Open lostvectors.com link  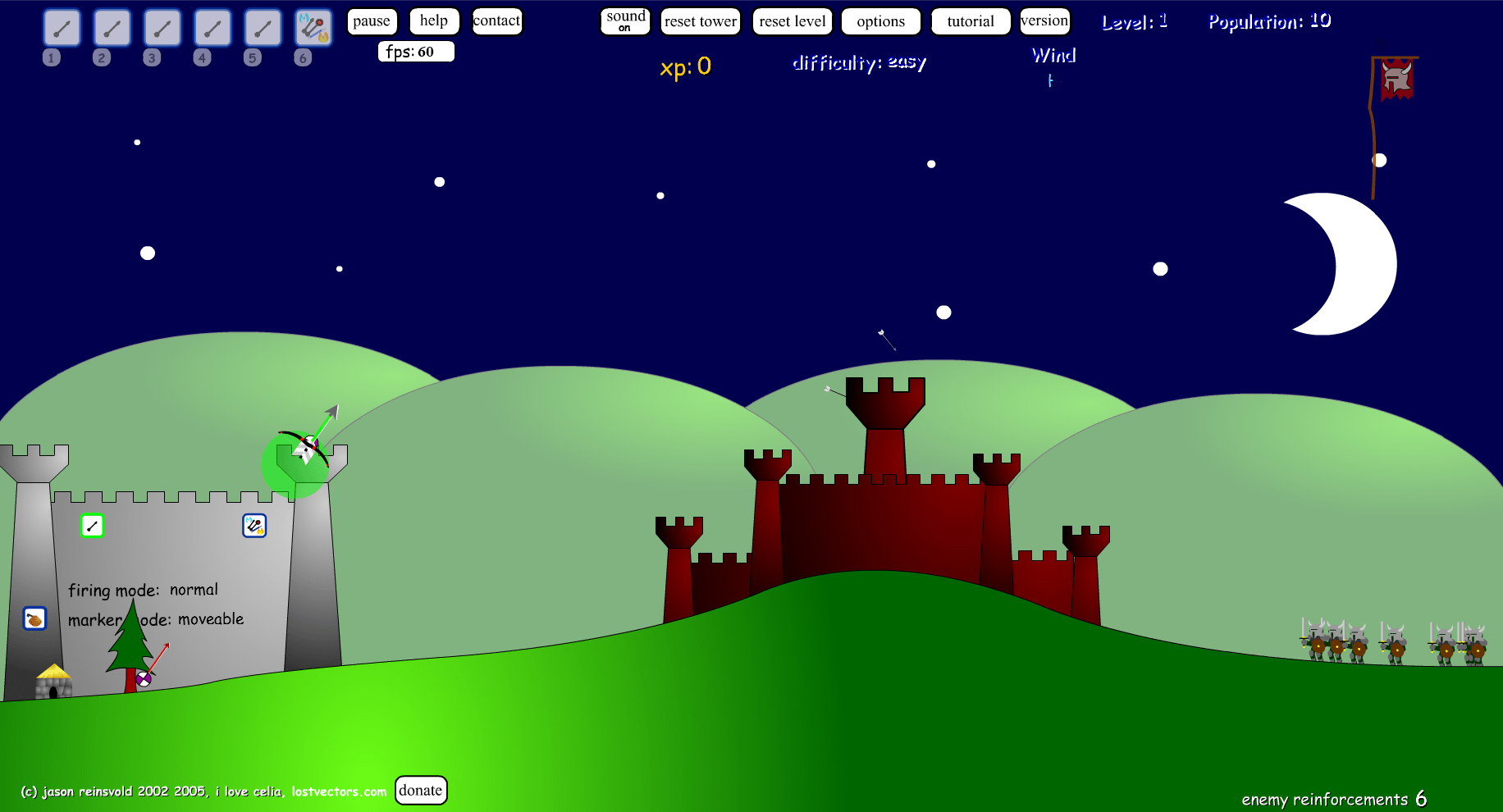click(x=339, y=791)
